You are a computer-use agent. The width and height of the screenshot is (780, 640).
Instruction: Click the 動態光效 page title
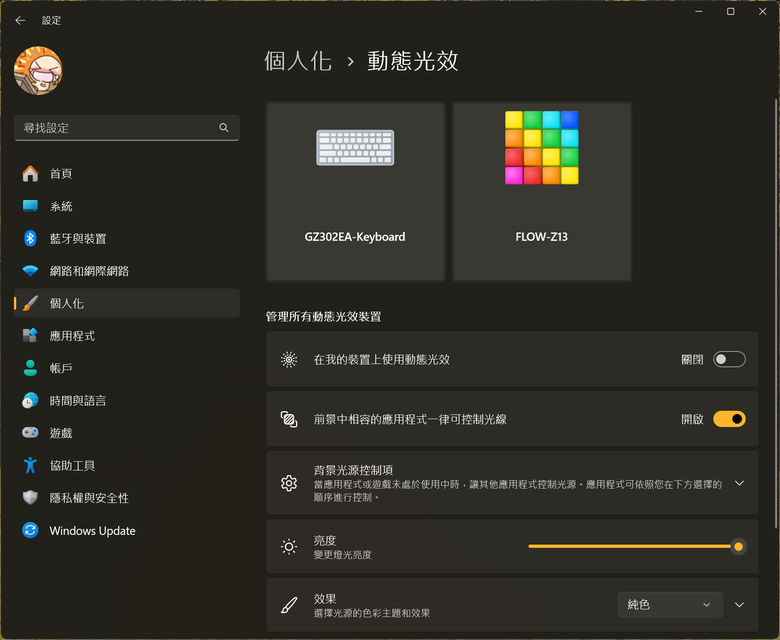(x=413, y=61)
